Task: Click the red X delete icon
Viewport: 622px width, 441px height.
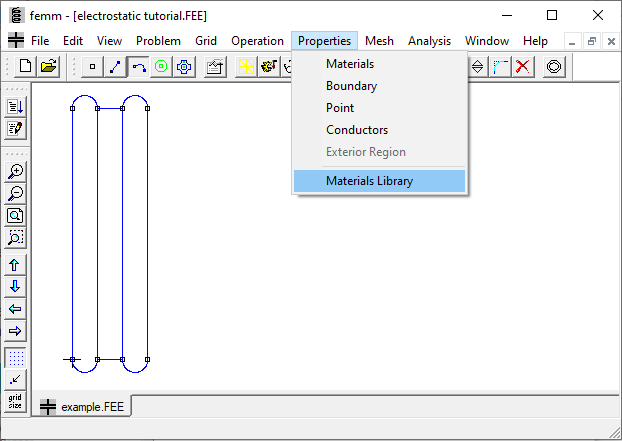Action: [x=523, y=66]
